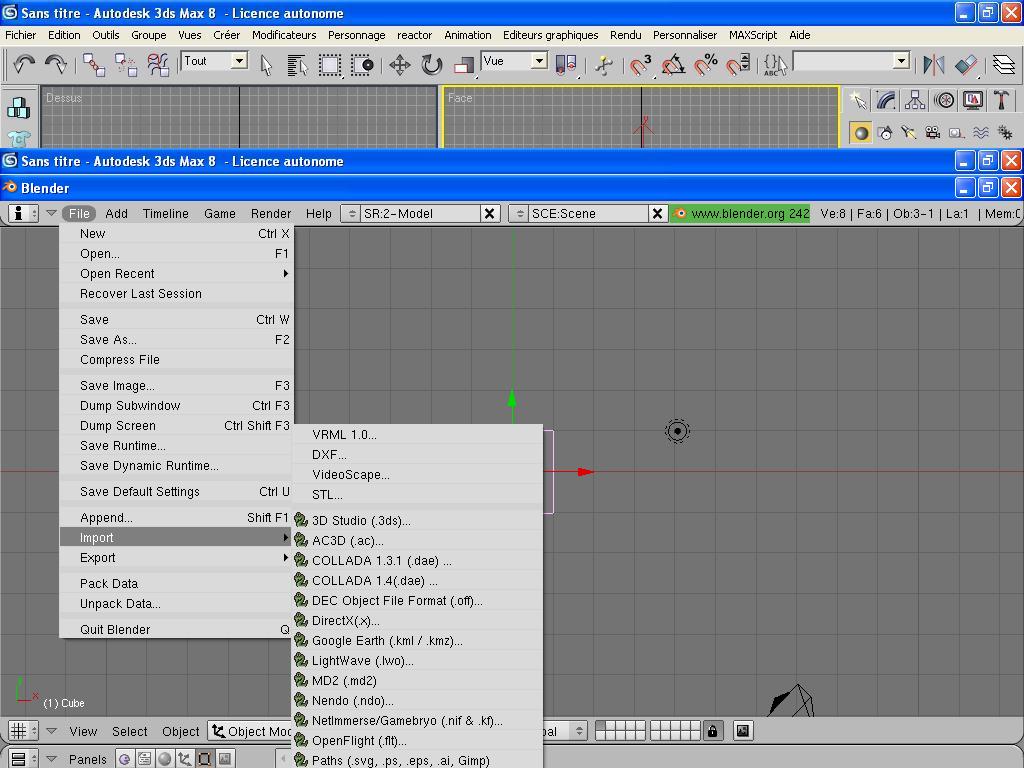Open Select by Name list tool
The image size is (1024, 768).
click(297, 65)
